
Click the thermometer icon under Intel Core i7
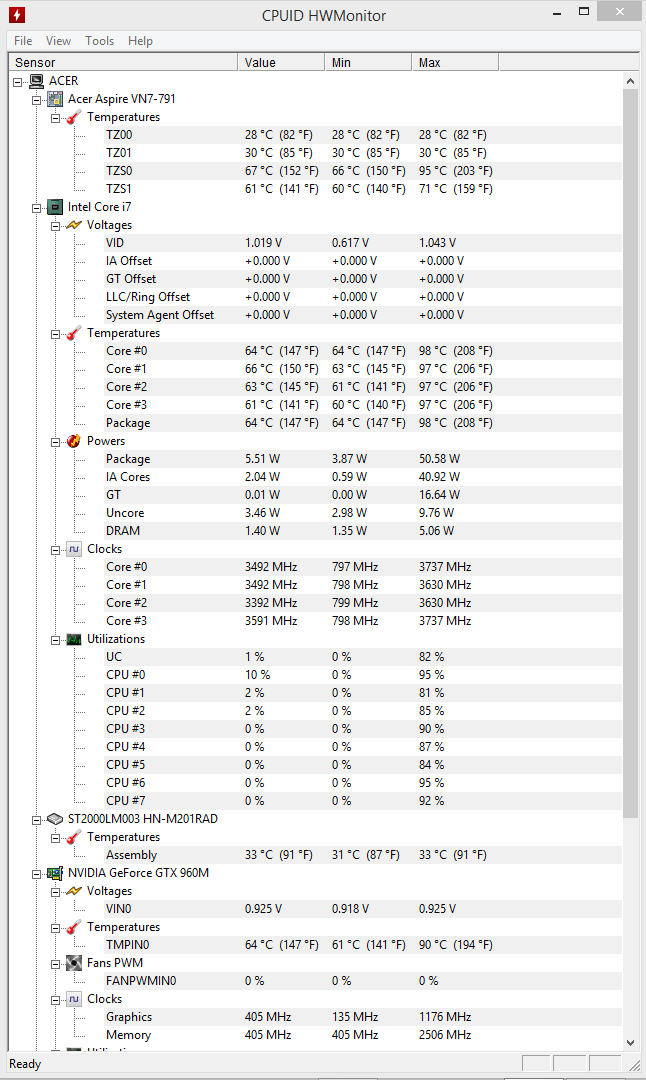[x=74, y=333]
